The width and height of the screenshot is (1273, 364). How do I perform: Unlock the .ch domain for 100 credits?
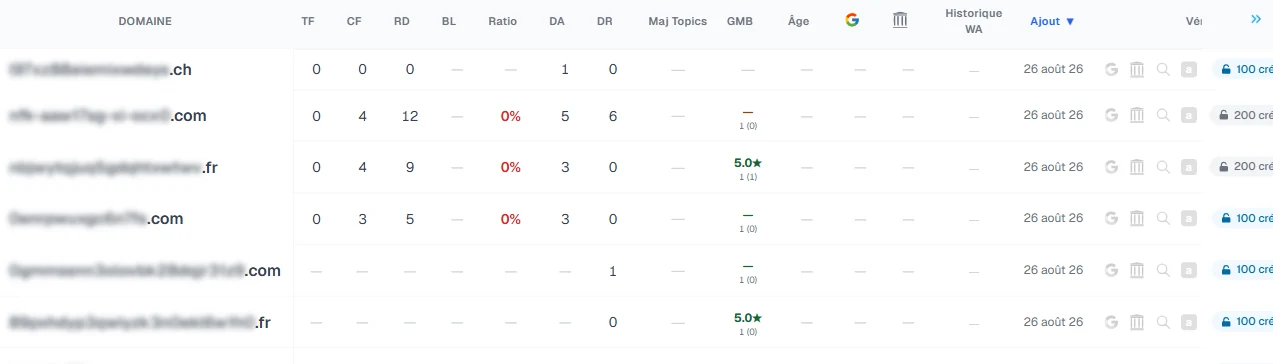tap(1243, 70)
